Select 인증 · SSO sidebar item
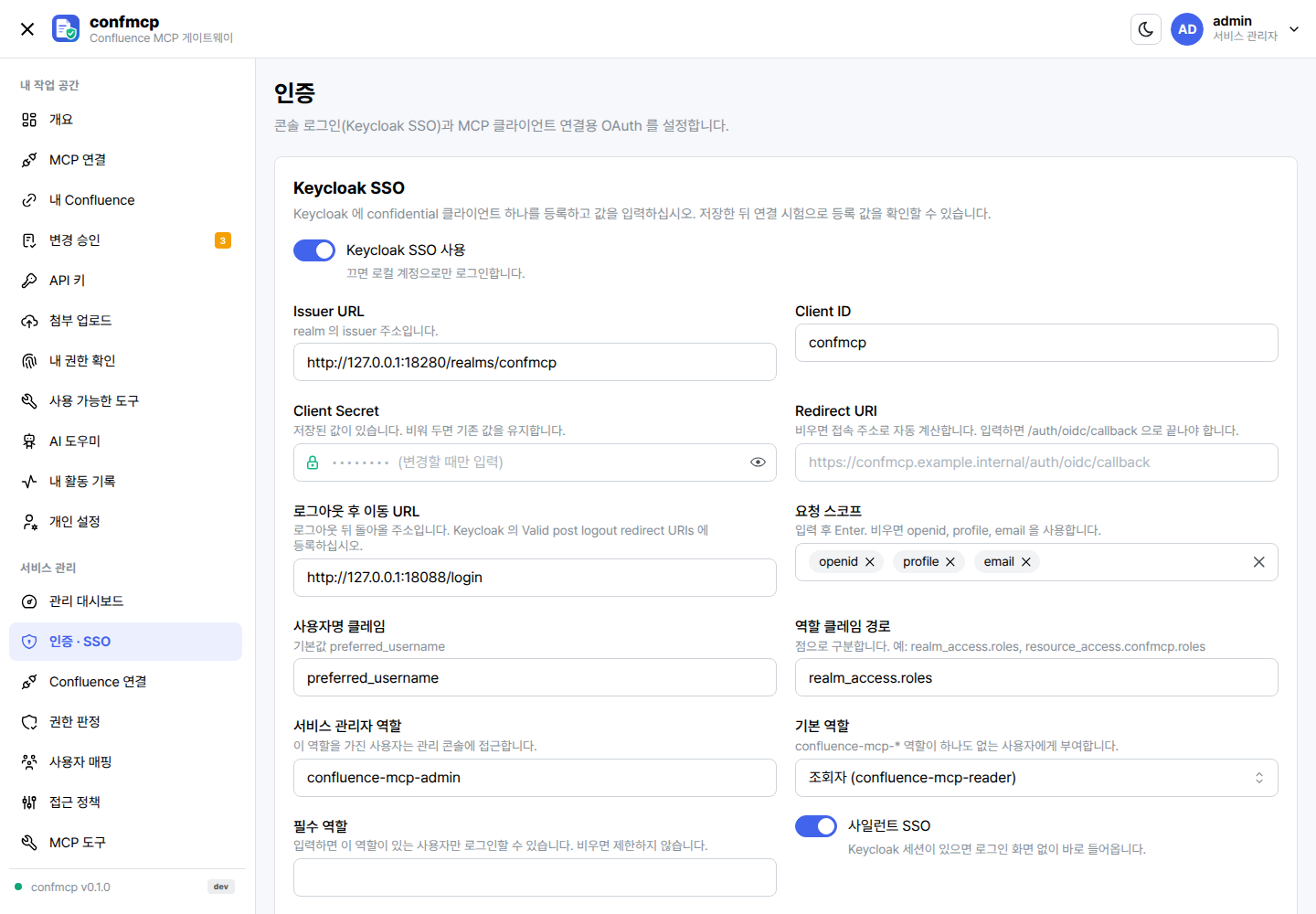 pyautogui.click(x=125, y=642)
